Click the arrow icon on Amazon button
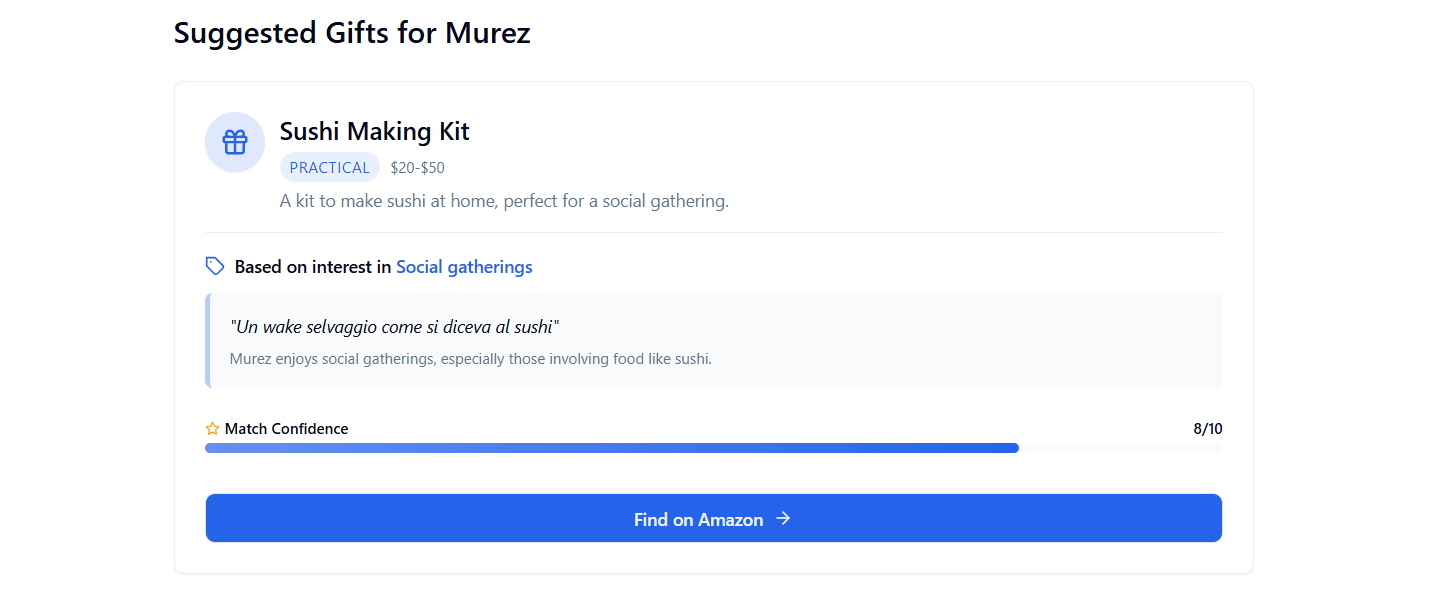Image resolution: width=1430 pixels, height=594 pixels. pyautogui.click(x=783, y=519)
